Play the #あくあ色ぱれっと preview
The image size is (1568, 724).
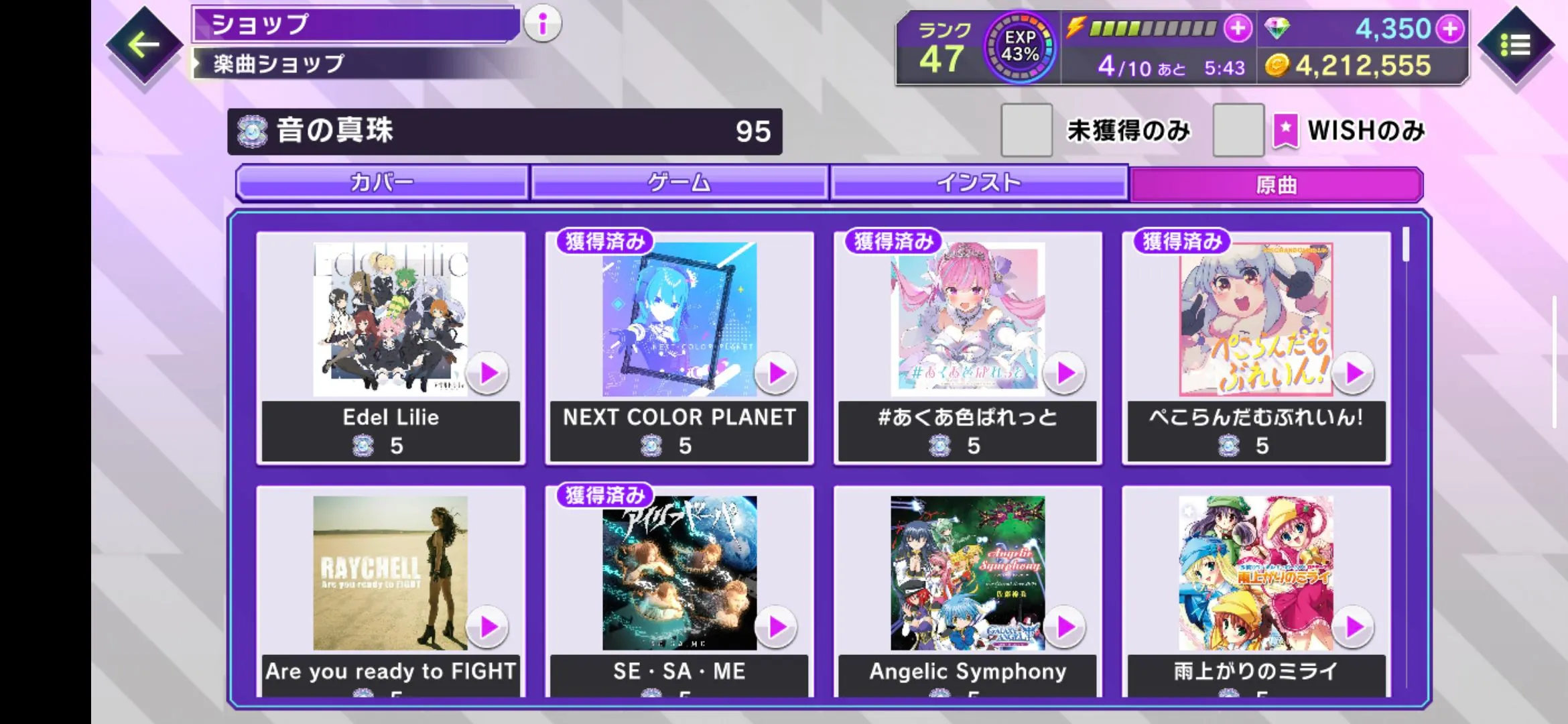tap(1064, 373)
